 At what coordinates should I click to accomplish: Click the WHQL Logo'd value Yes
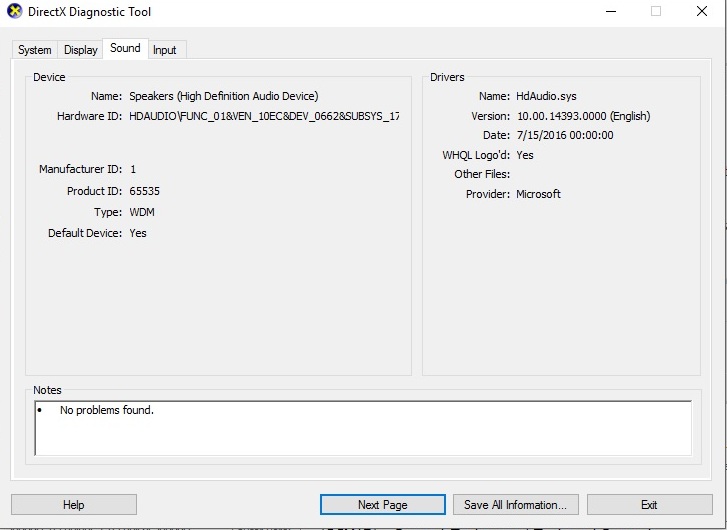tap(525, 155)
